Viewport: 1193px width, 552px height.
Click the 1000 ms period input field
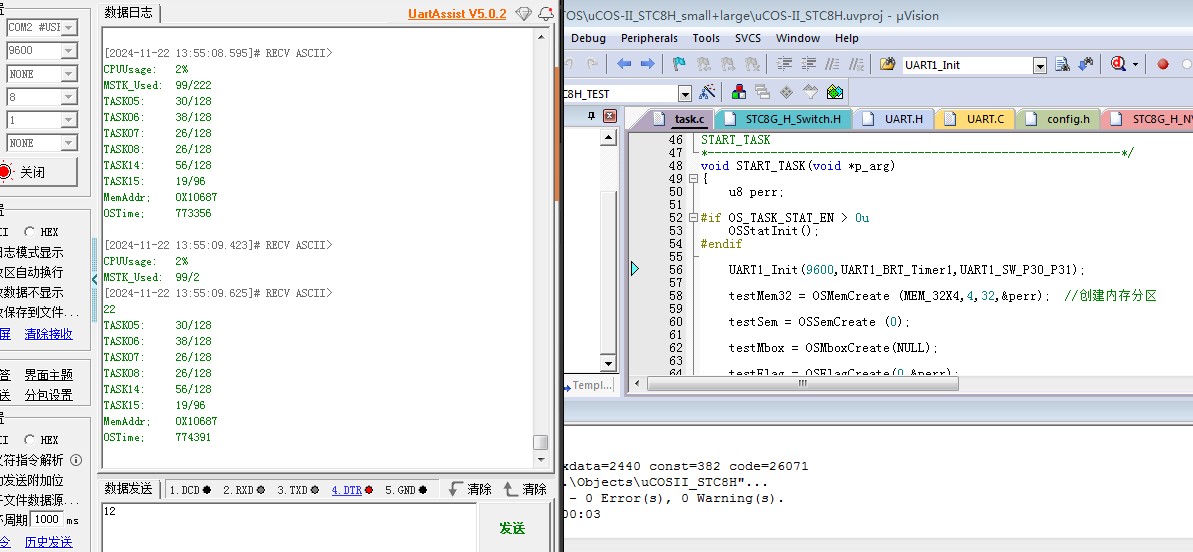tap(47, 519)
